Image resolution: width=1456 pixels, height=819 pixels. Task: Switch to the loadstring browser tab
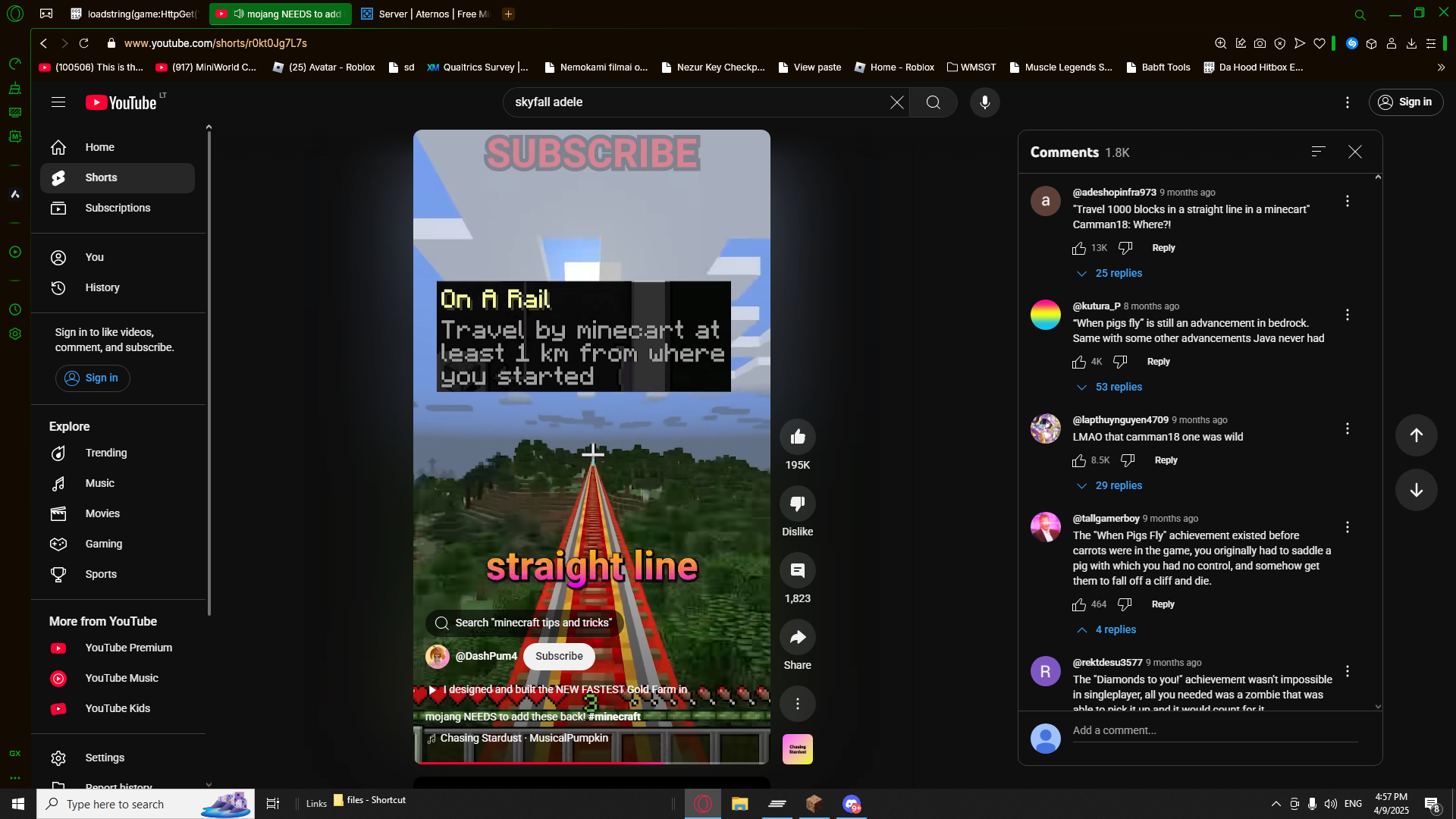134,14
